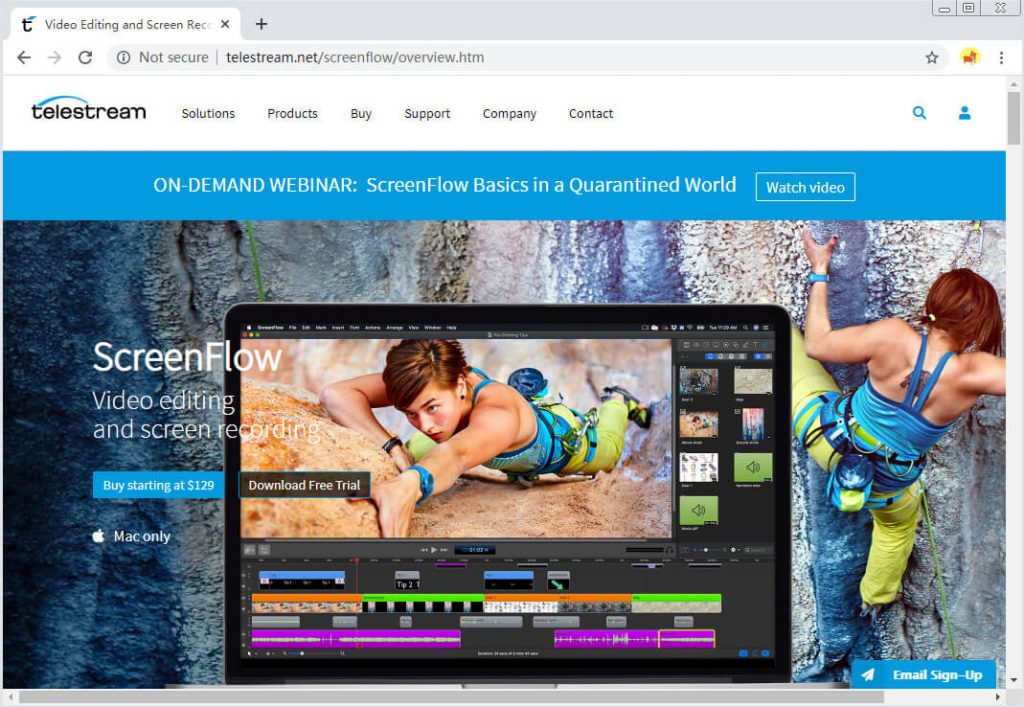Close the Video Editing and Screen Rec tab
Image resolution: width=1024 pixels, height=707 pixels.
[x=225, y=24]
